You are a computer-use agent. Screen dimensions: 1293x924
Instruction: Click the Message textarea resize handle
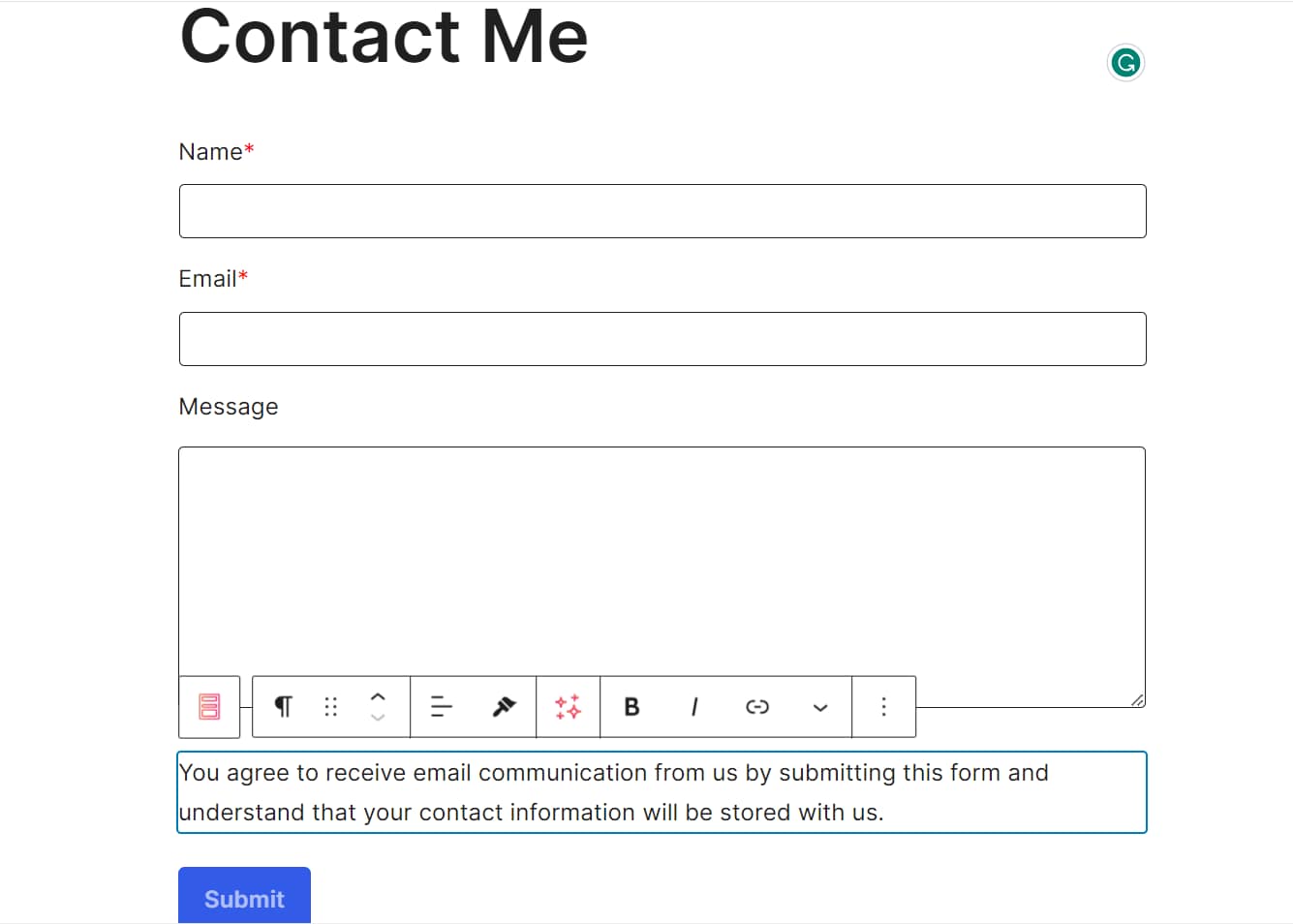[1137, 700]
